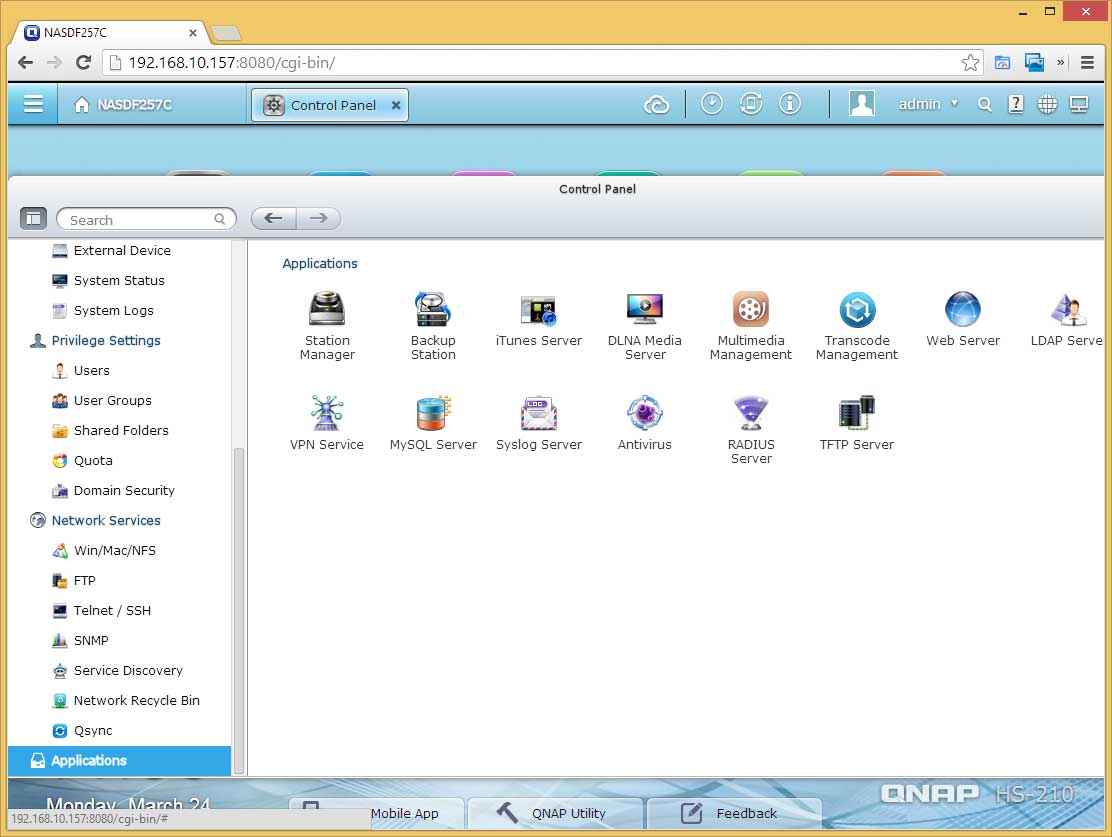
Task: Open Backup Station application
Action: pyautogui.click(x=433, y=326)
